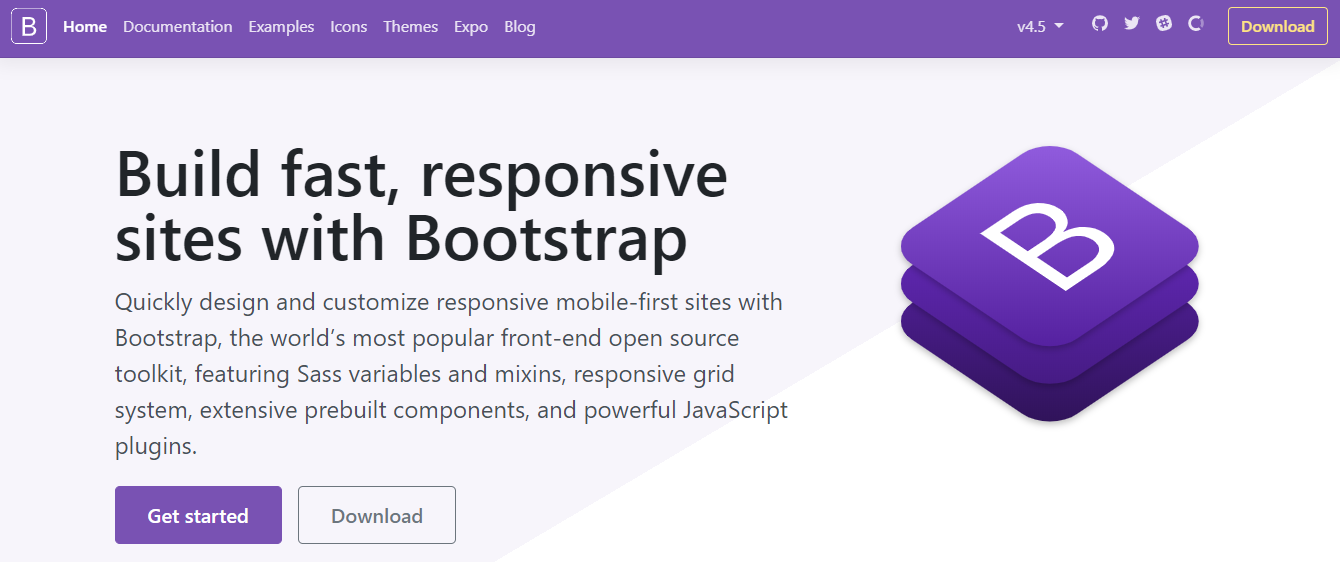
Task: Go to the Home nav item
Action: 85,27
